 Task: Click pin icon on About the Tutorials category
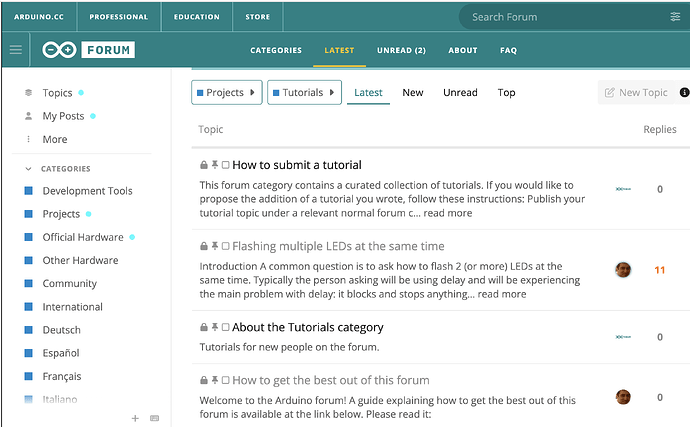(215, 327)
